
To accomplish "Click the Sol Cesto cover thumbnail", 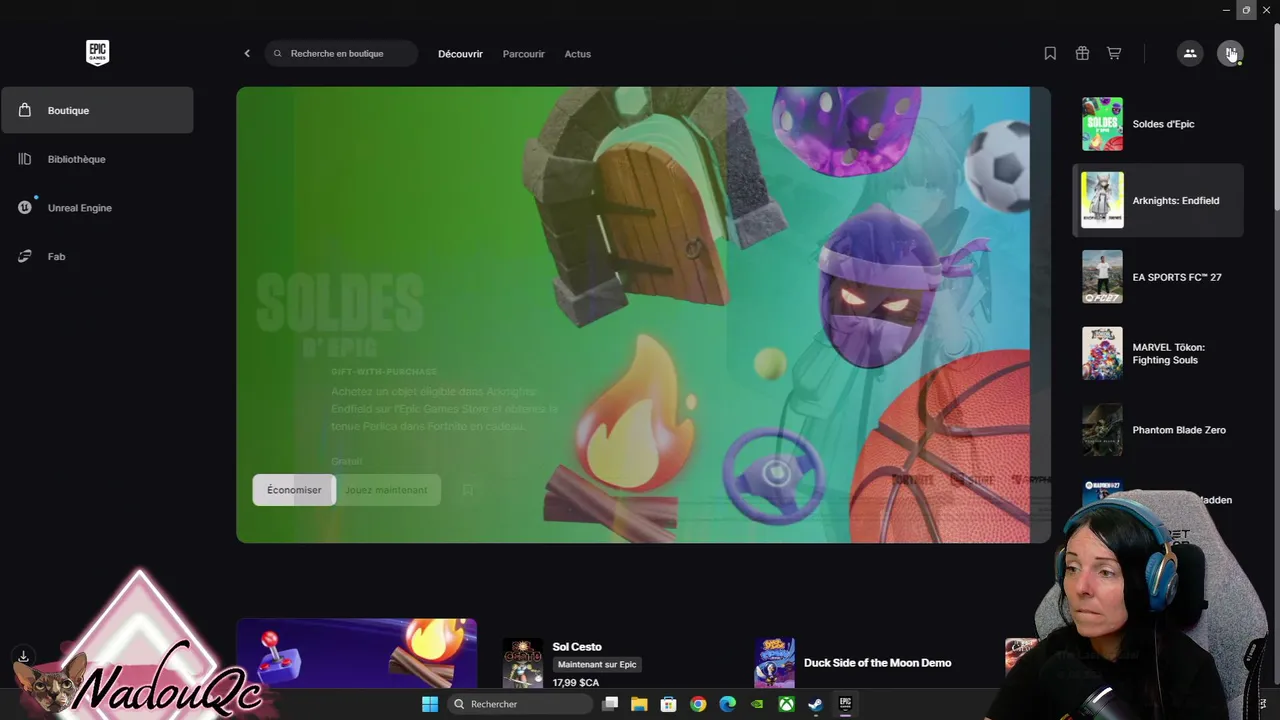I will pyautogui.click(x=522, y=663).
